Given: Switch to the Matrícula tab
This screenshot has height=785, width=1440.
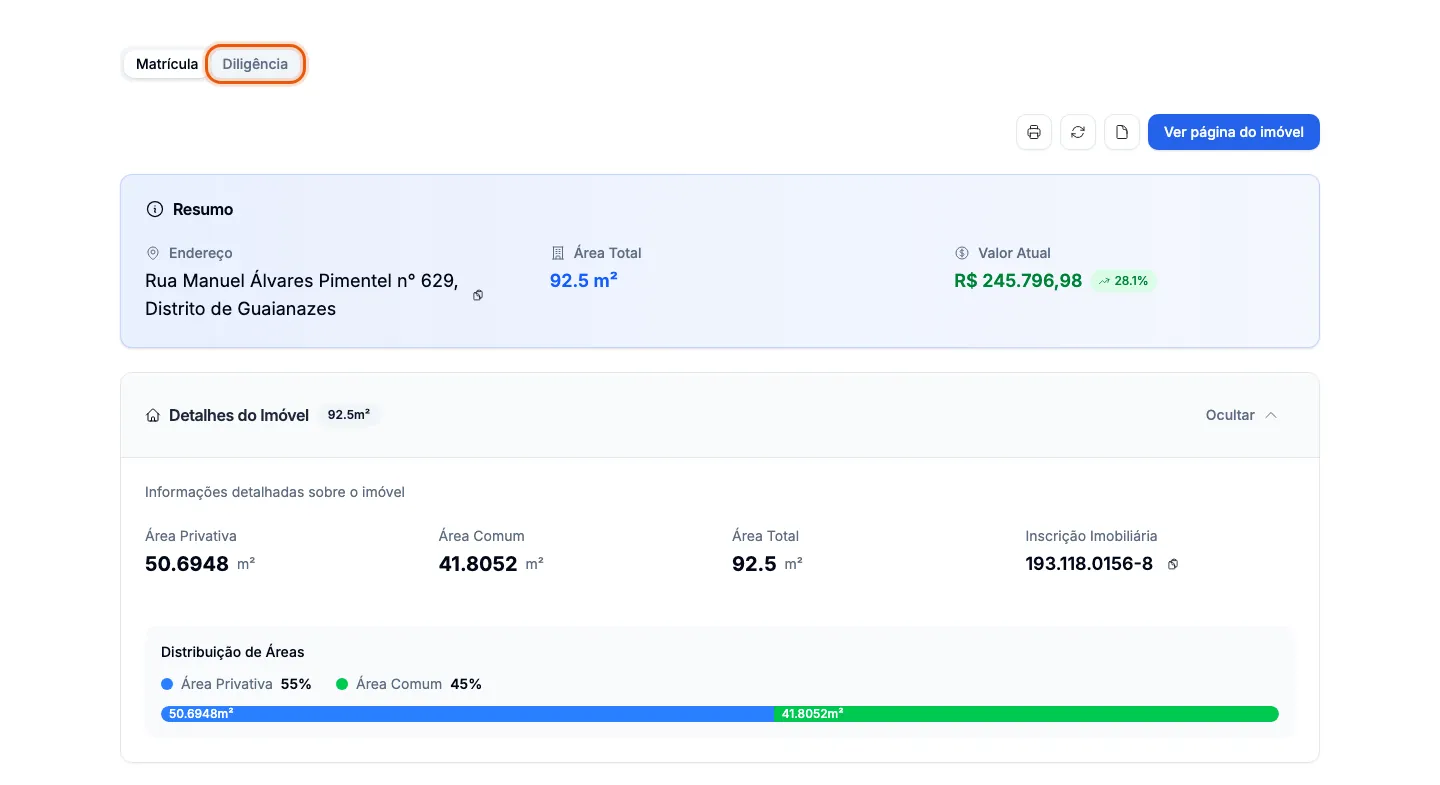Looking at the screenshot, I should (x=167, y=64).
